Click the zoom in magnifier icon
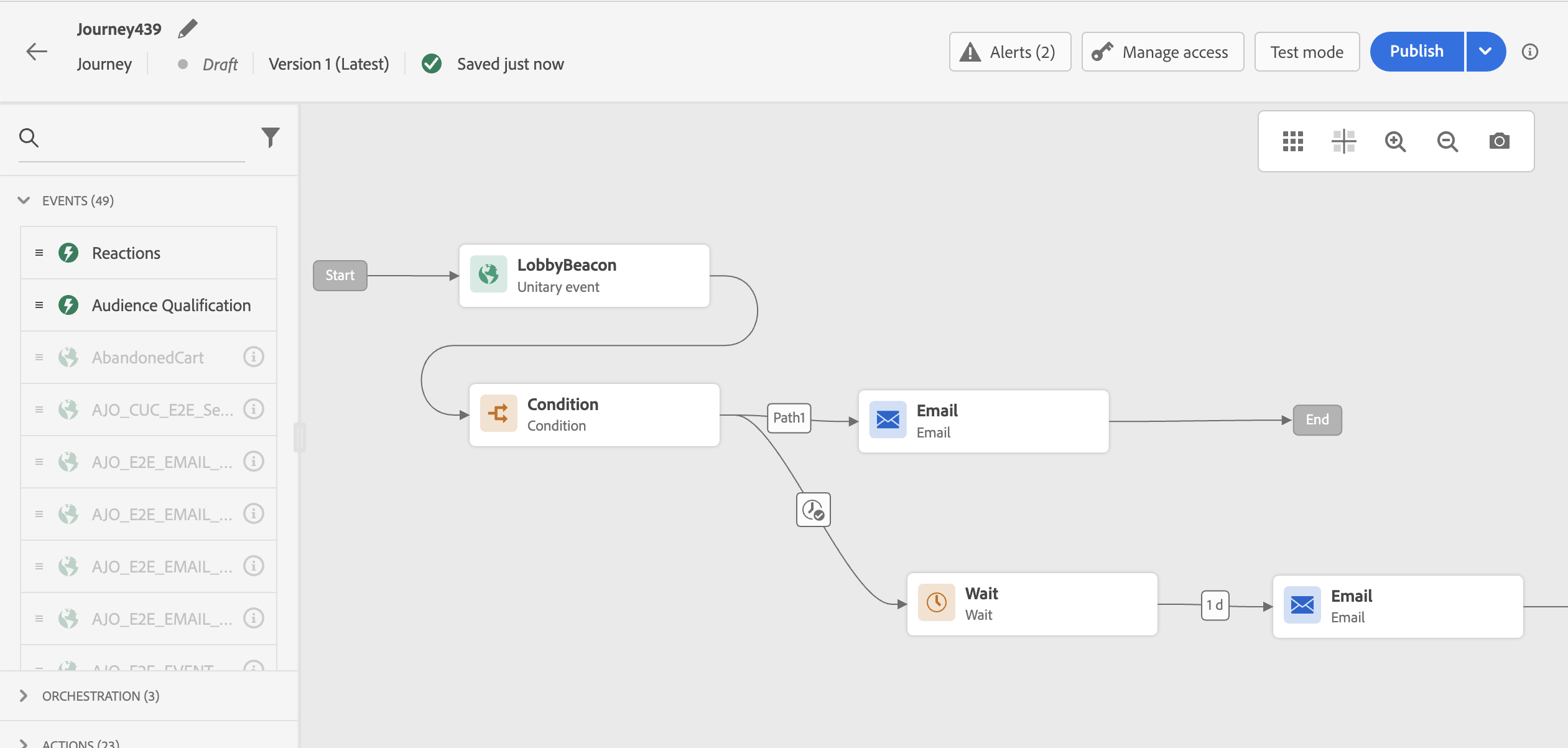1568x748 pixels. point(1395,141)
